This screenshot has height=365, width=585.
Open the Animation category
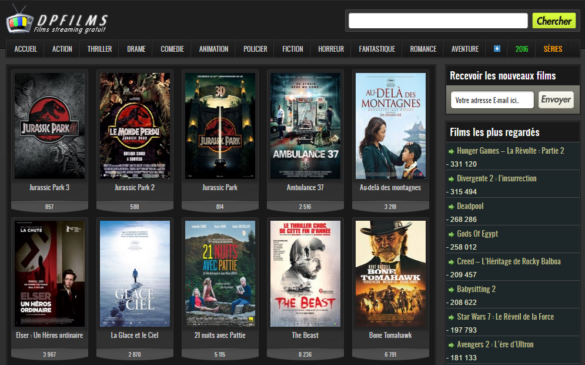point(213,49)
